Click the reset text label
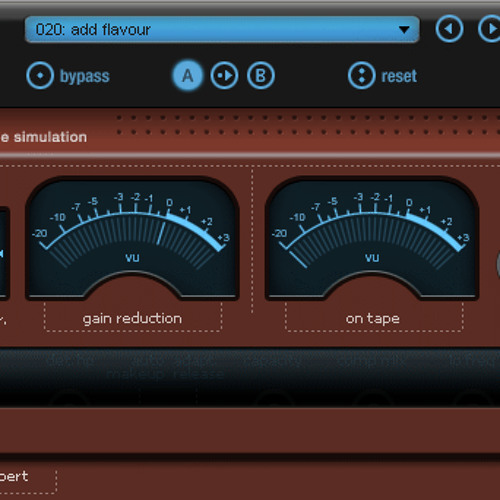 399,76
